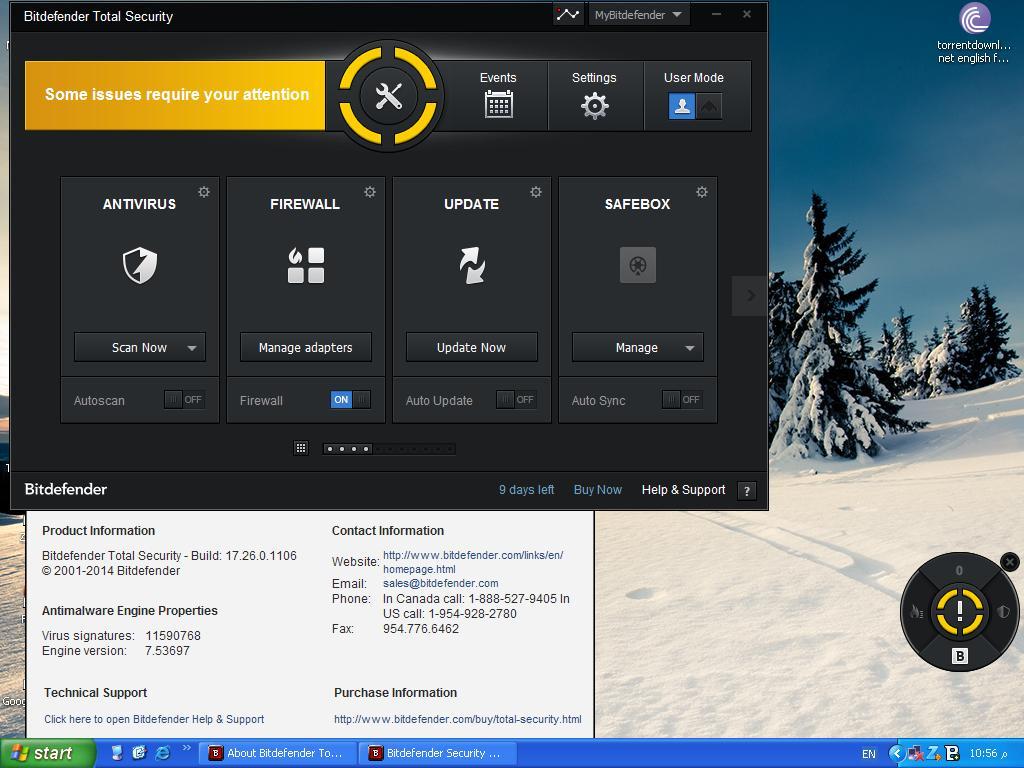Click the SAFEBOX module title
Viewport: 1024px width, 768px height.
637,204
